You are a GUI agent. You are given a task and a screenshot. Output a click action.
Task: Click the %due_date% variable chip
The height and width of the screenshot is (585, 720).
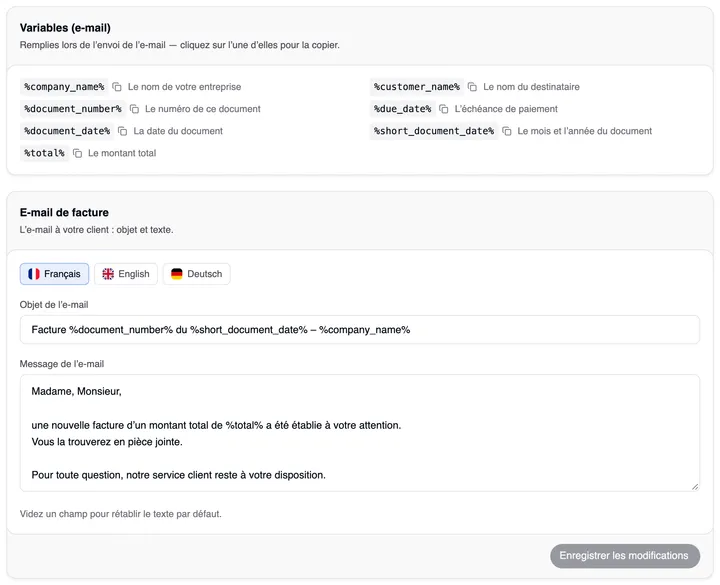[x=402, y=109]
